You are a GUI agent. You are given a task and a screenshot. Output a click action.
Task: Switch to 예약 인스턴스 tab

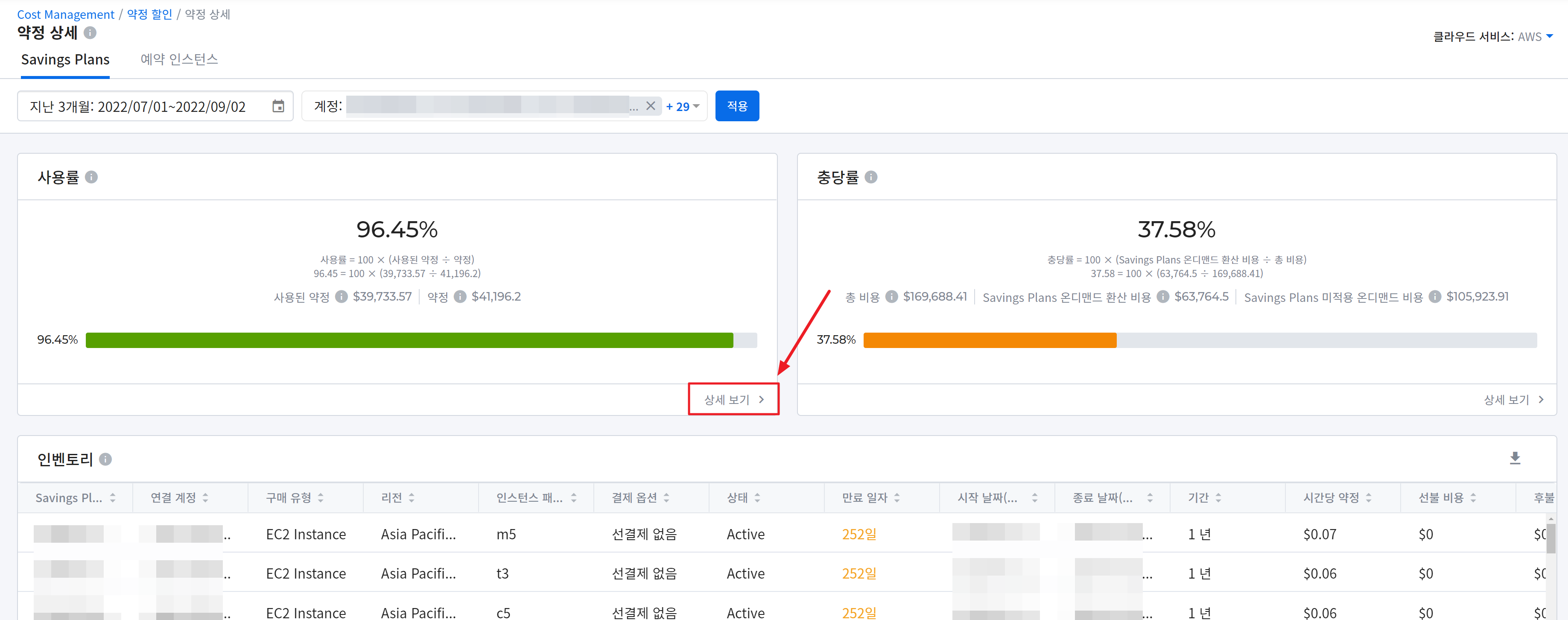(179, 60)
